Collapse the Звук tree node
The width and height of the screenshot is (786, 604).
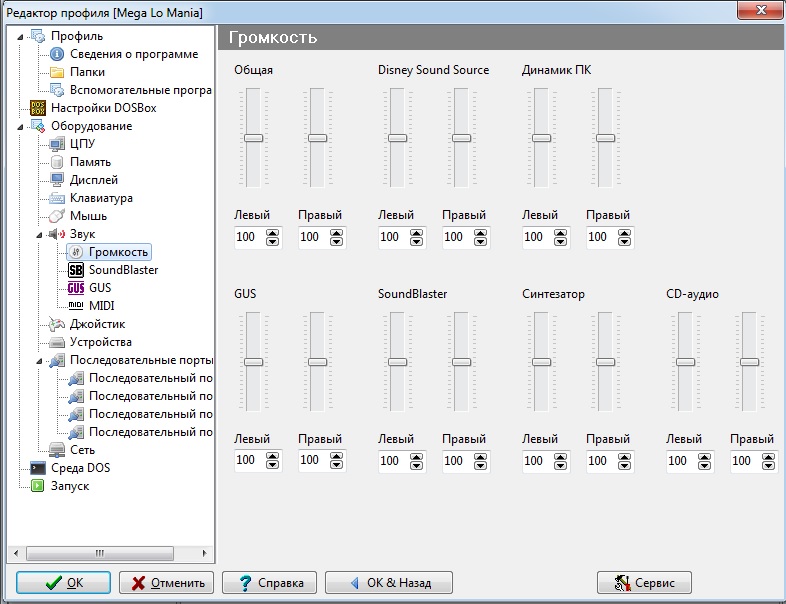coord(39,235)
